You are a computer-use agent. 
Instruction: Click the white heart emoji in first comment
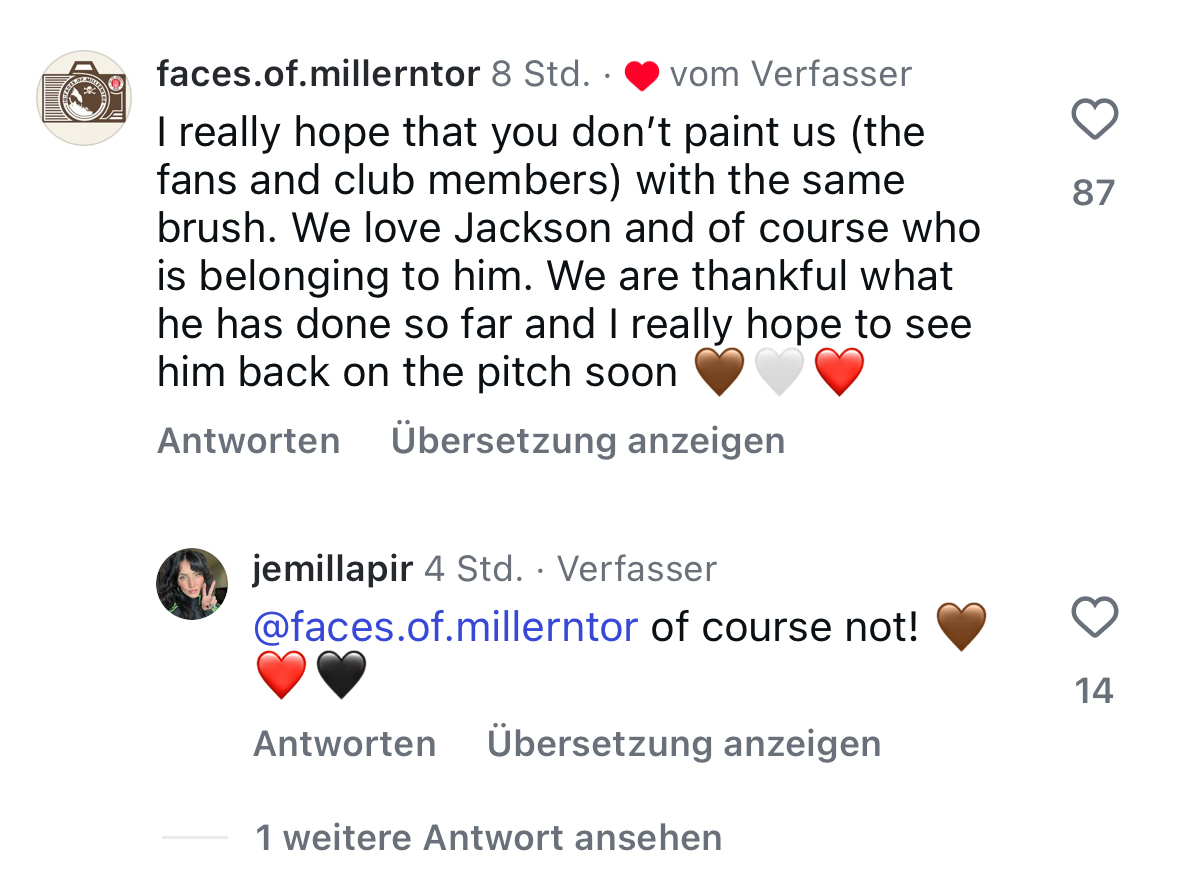pos(779,373)
